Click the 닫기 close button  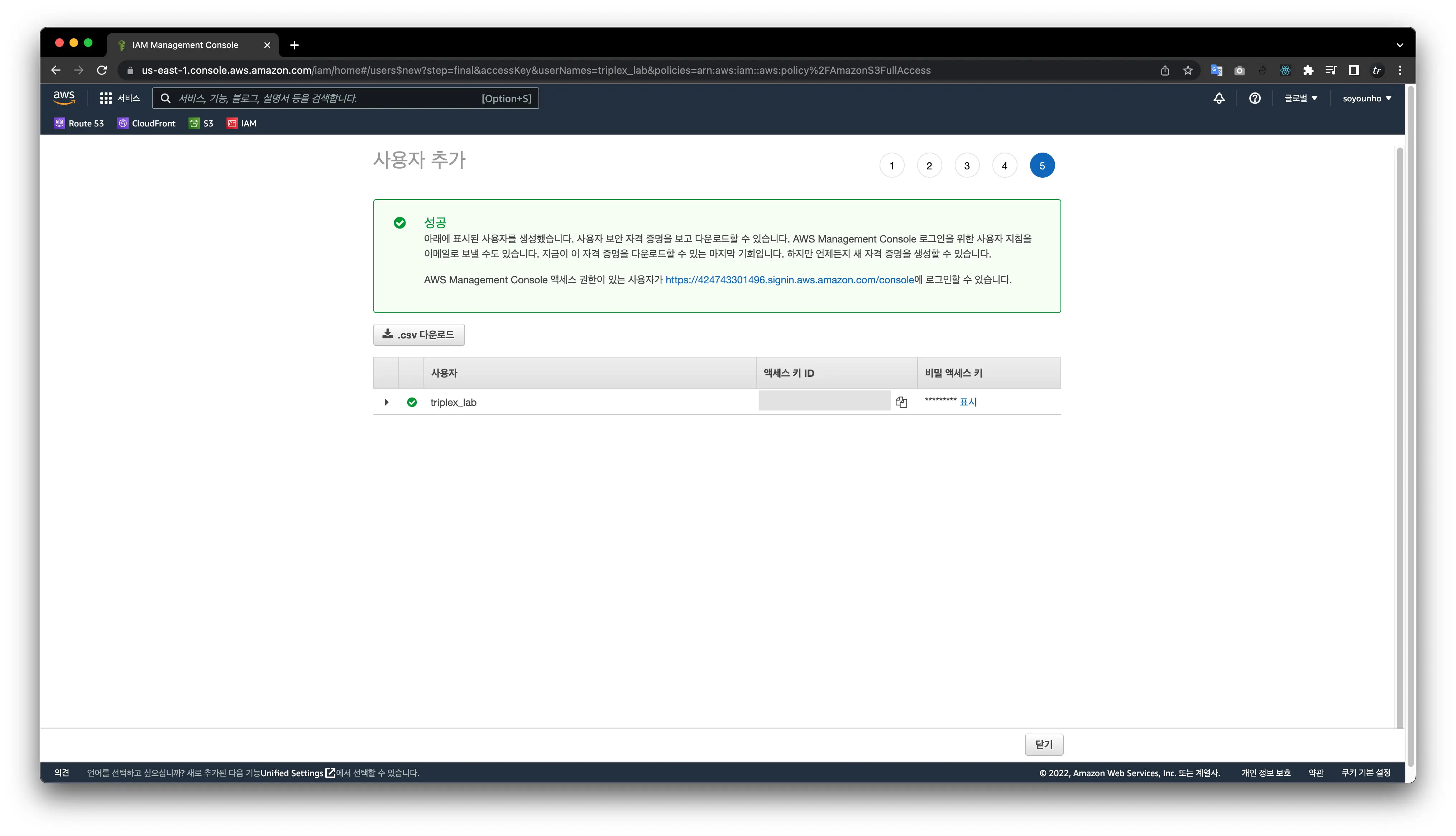click(x=1043, y=744)
